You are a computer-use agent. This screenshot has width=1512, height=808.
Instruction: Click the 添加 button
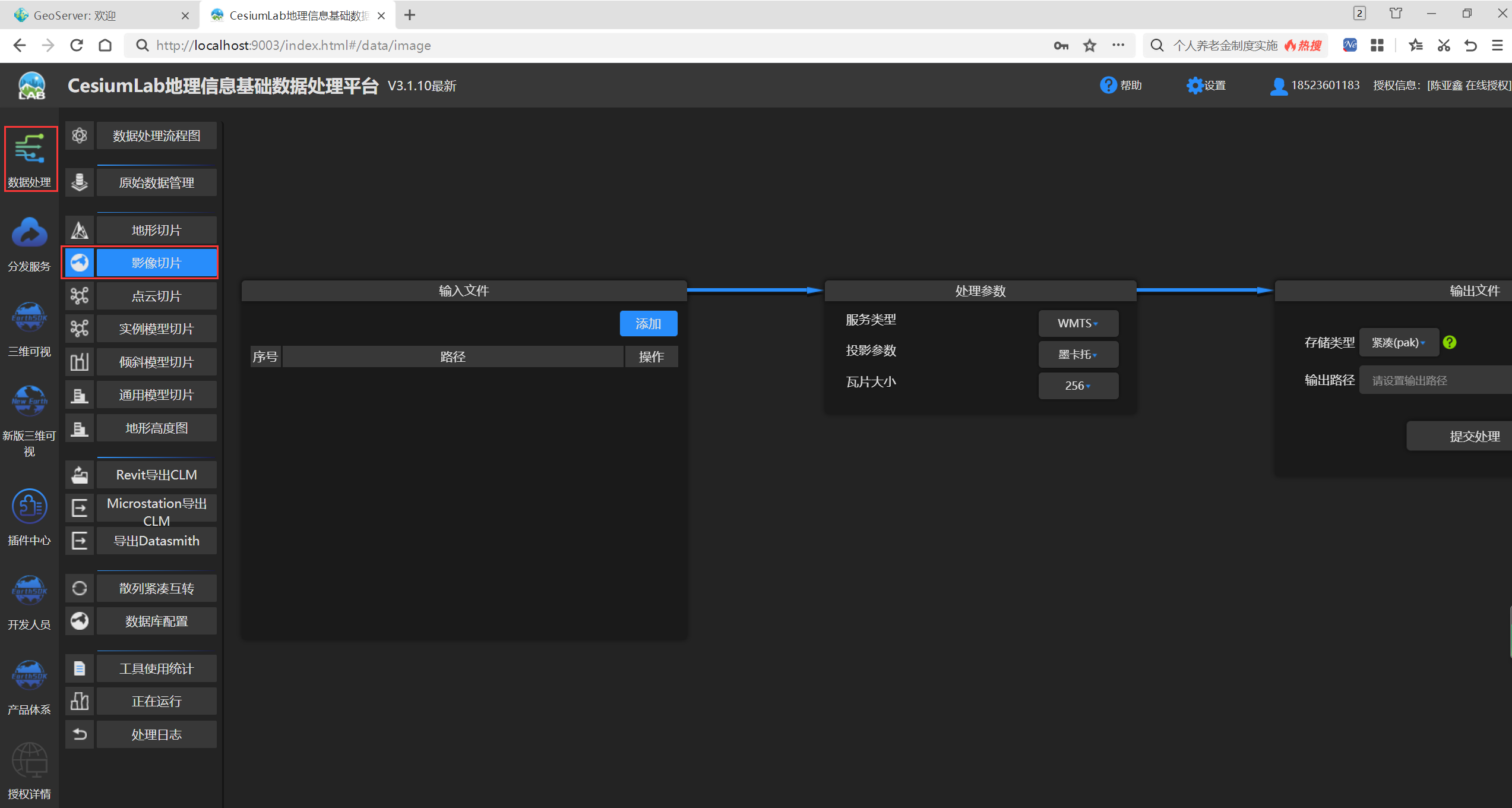[649, 323]
